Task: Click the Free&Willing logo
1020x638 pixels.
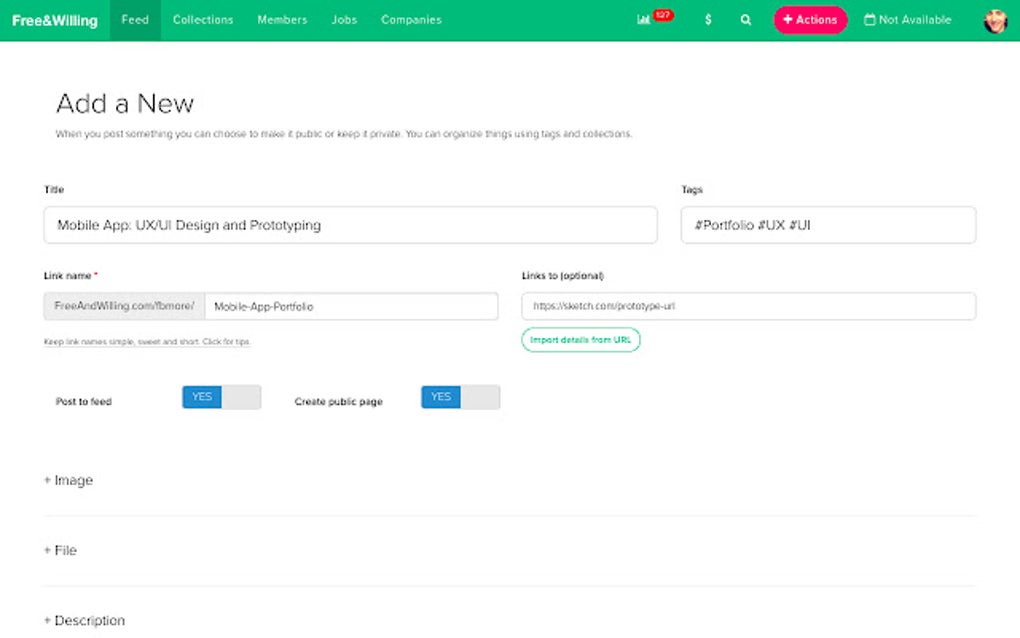Action: click(x=55, y=20)
